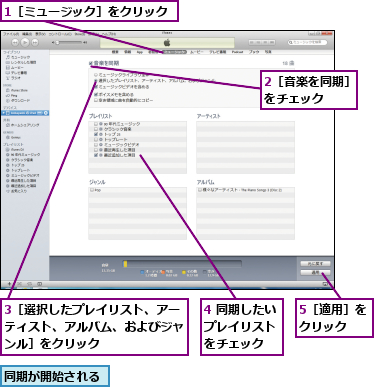Switch to the Podcast tab
374x387 pixels.
point(238,52)
